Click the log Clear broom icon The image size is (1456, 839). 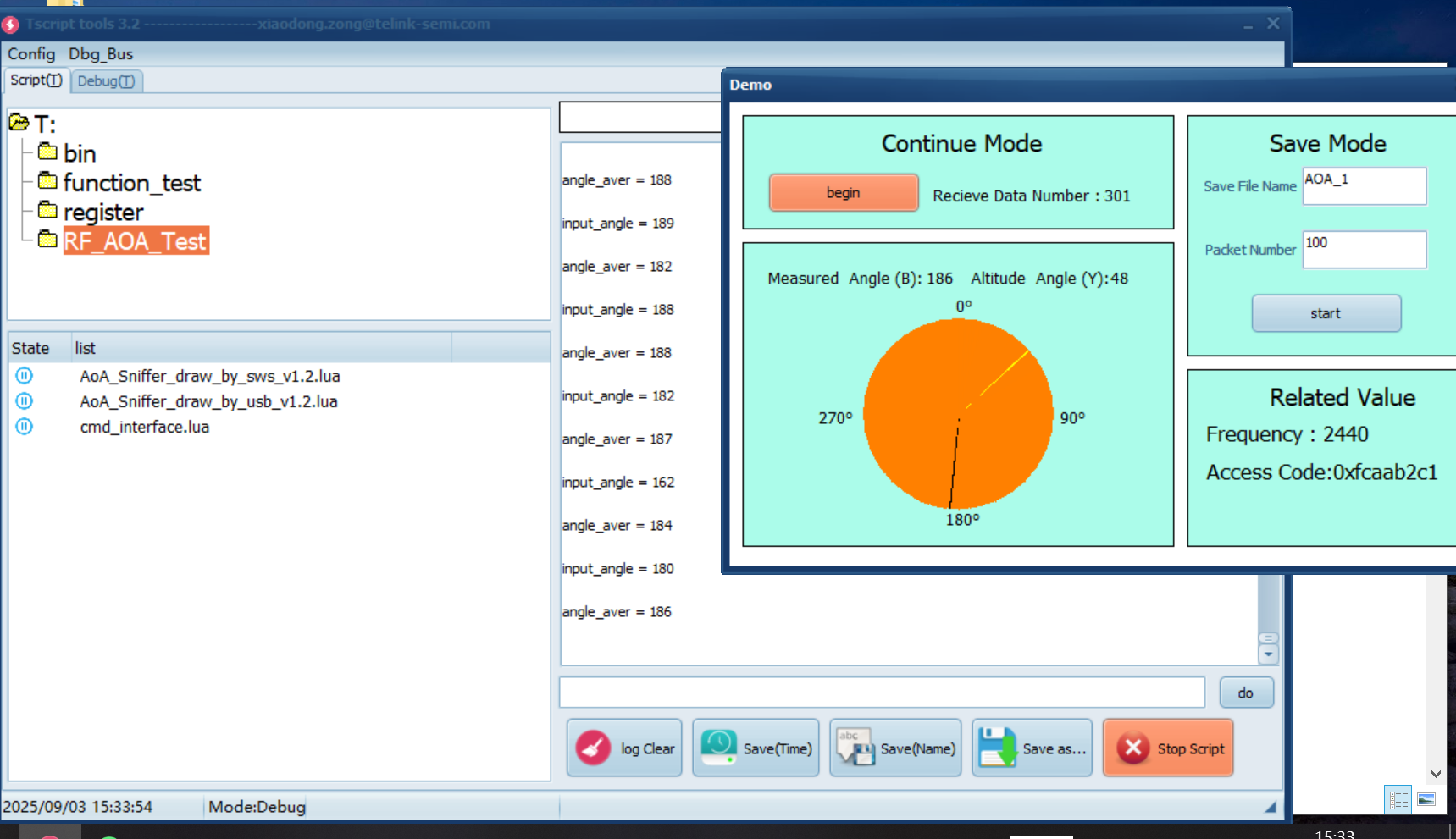(593, 748)
